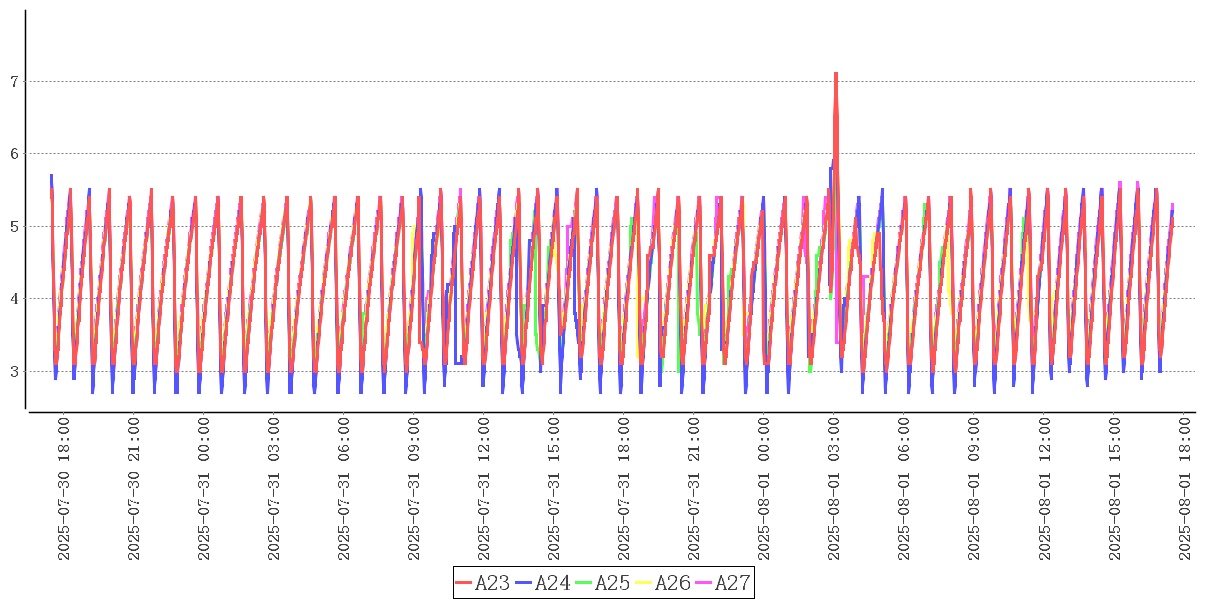This screenshot has height=600, width=1207.
Task: Hide the A26 series via legend label
Action: pyautogui.click(x=672, y=583)
